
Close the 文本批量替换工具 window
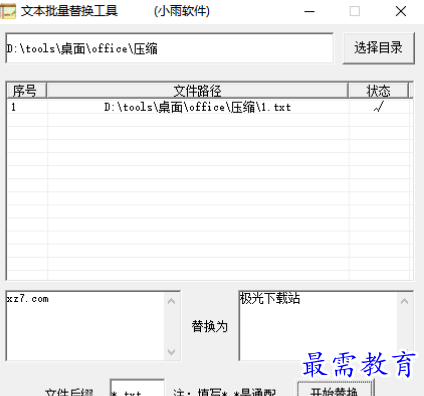pos(401,11)
